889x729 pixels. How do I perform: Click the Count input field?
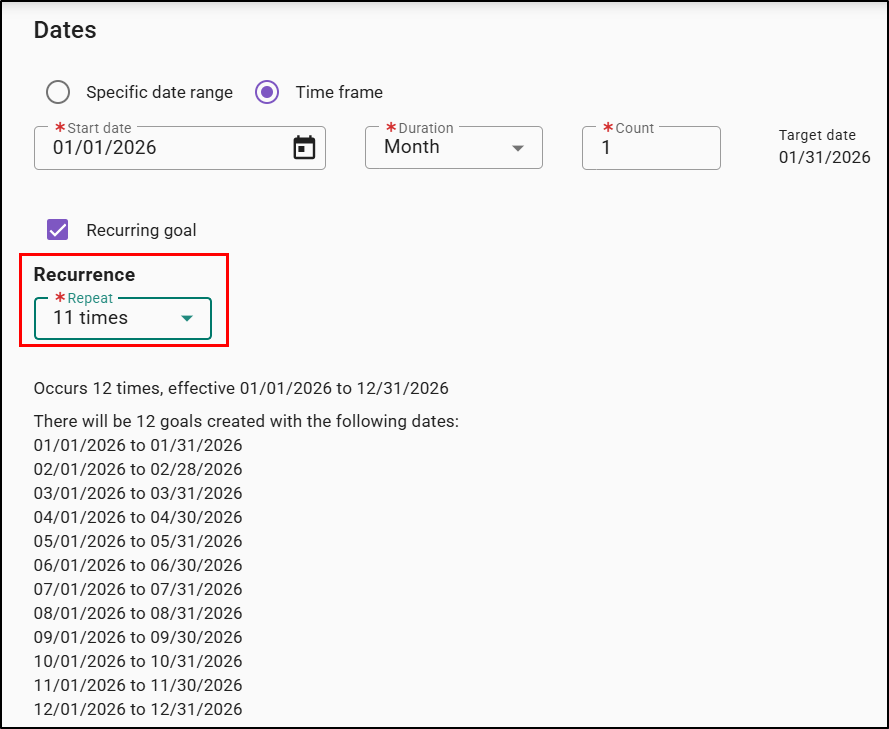click(651, 148)
